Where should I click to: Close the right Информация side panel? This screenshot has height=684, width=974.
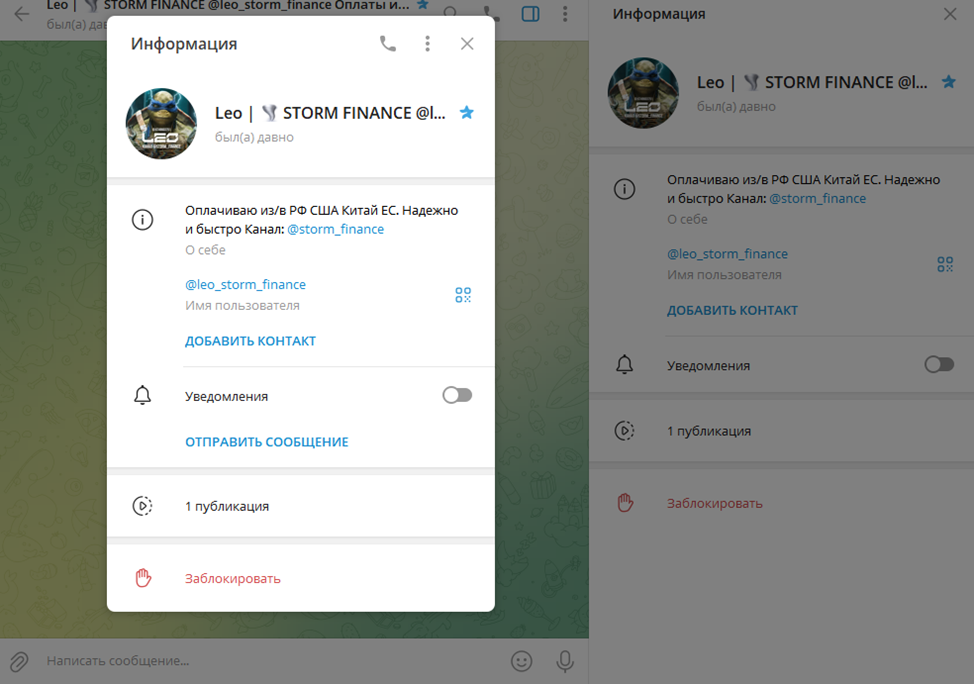(x=950, y=14)
